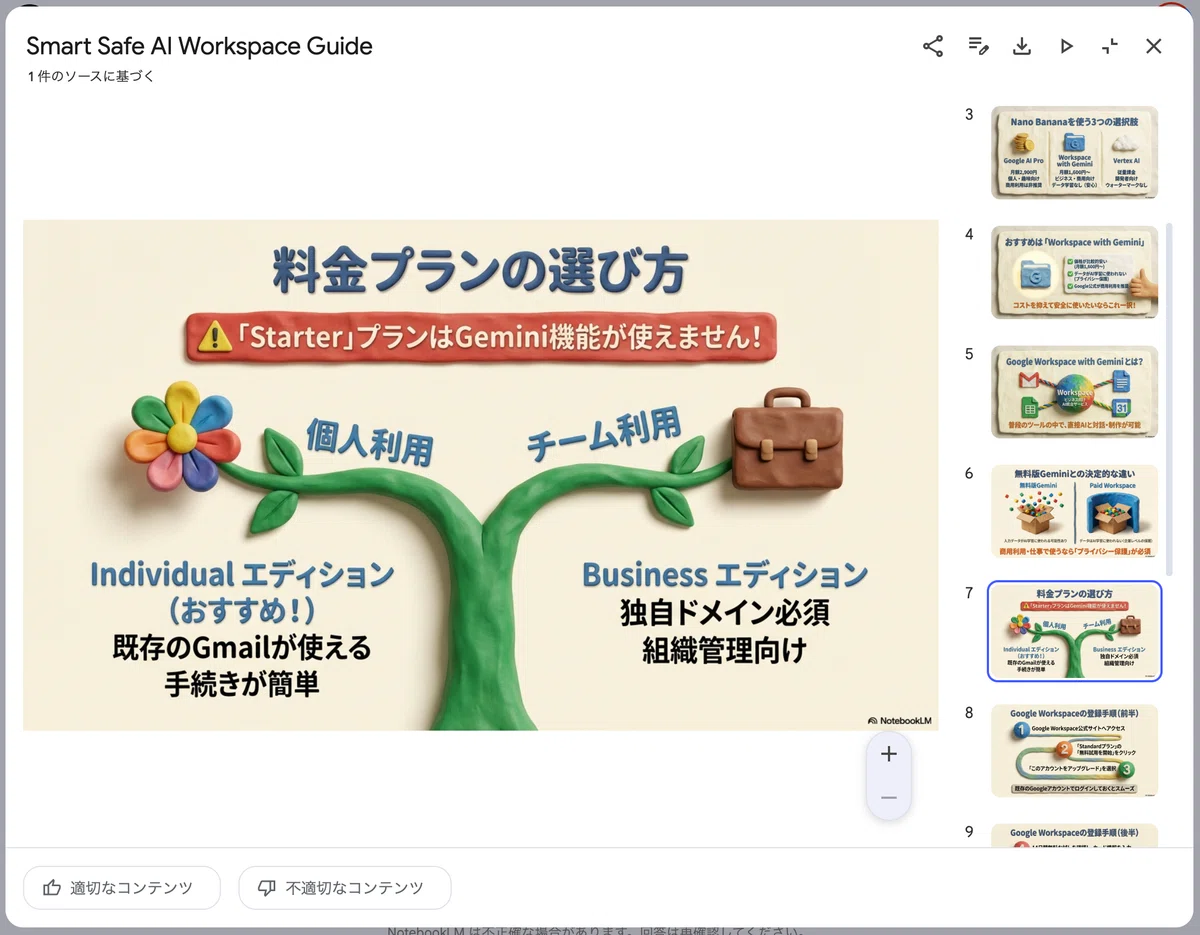Image resolution: width=1200 pixels, height=935 pixels.
Task: Select slide 5 thumbnail Google Workspace with Geminiとは
Action: click(1075, 392)
